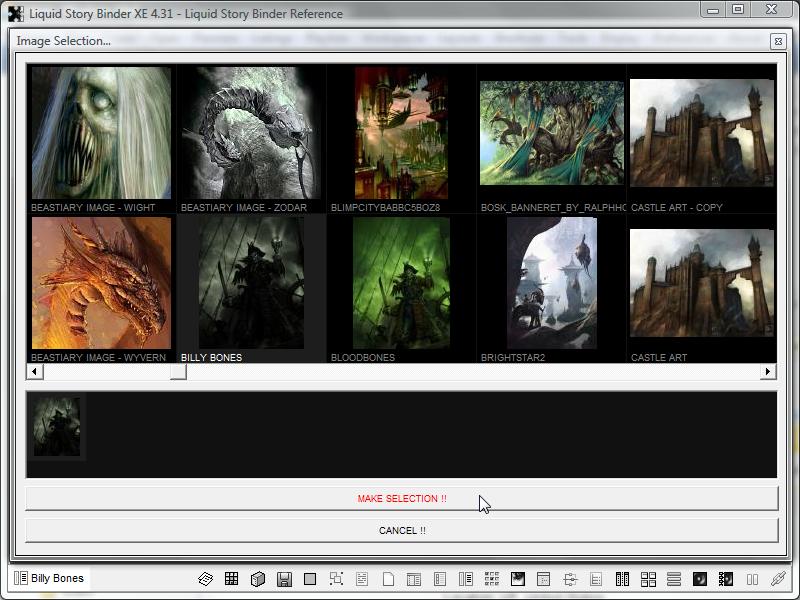Click the 3x3 grid icon in bottom toolbar

pyautogui.click(x=232, y=579)
